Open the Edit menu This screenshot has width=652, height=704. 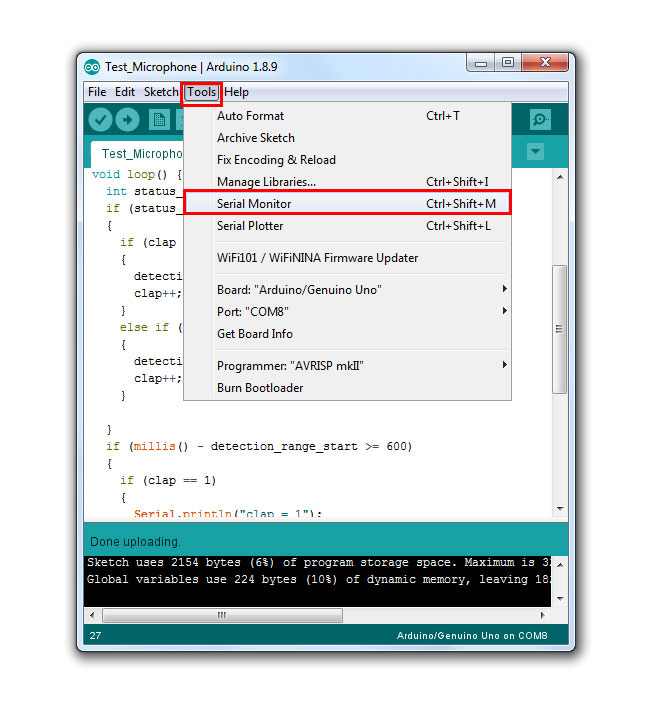[x=125, y=92]
